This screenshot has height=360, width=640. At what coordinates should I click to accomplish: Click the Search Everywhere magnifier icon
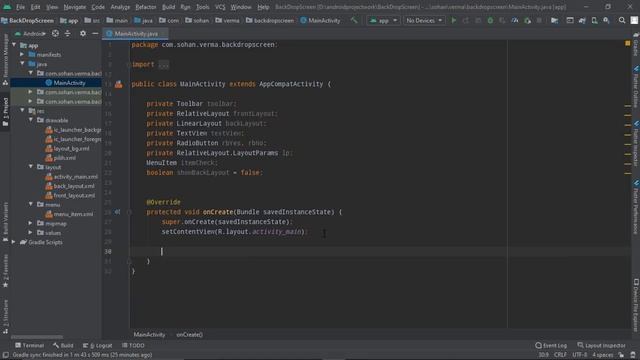coord(622,20)
